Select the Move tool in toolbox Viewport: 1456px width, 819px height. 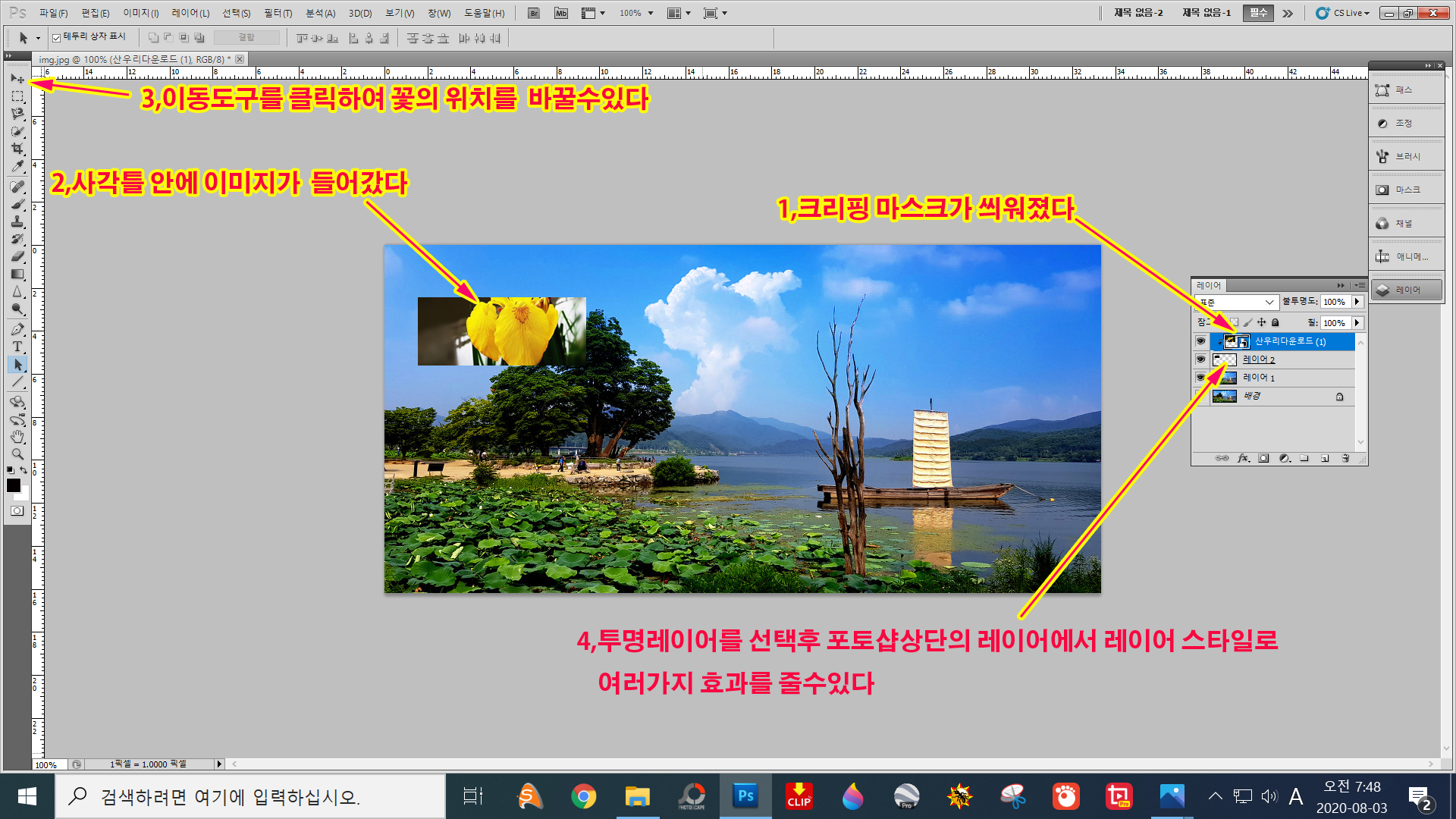point(17,79)
